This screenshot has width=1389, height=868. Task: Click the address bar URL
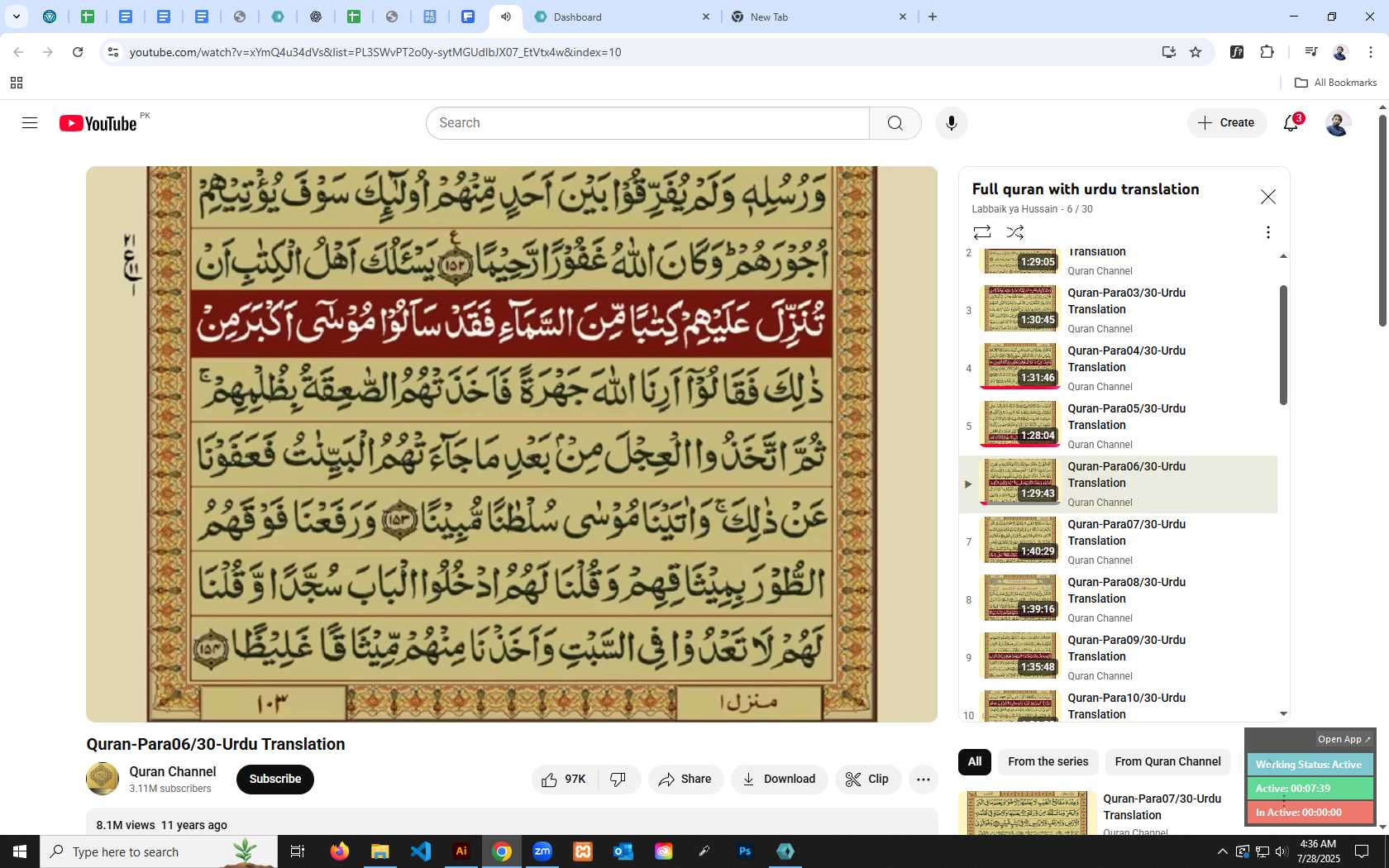pyautogui.click(x=375, y=52)
